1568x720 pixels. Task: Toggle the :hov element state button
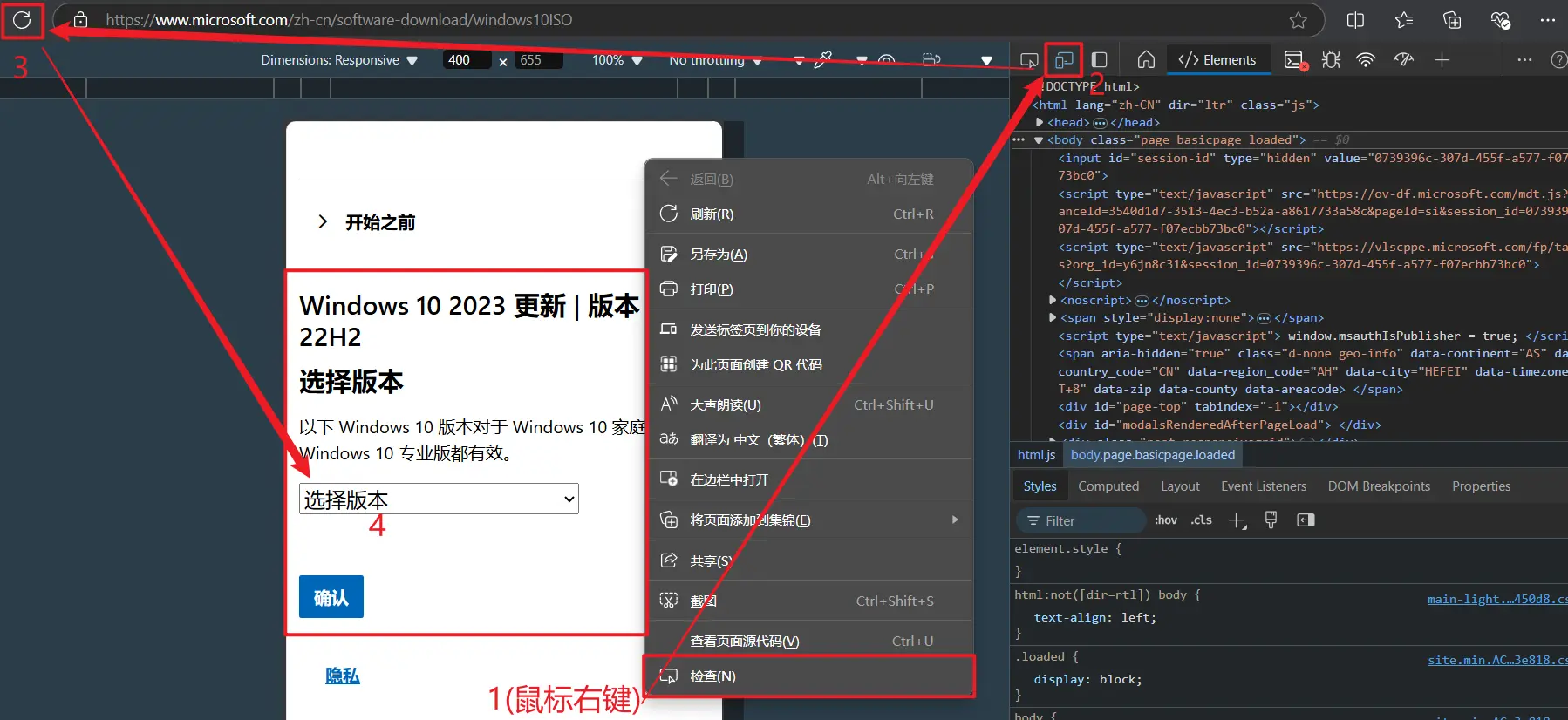click(x=1166, y=520)
